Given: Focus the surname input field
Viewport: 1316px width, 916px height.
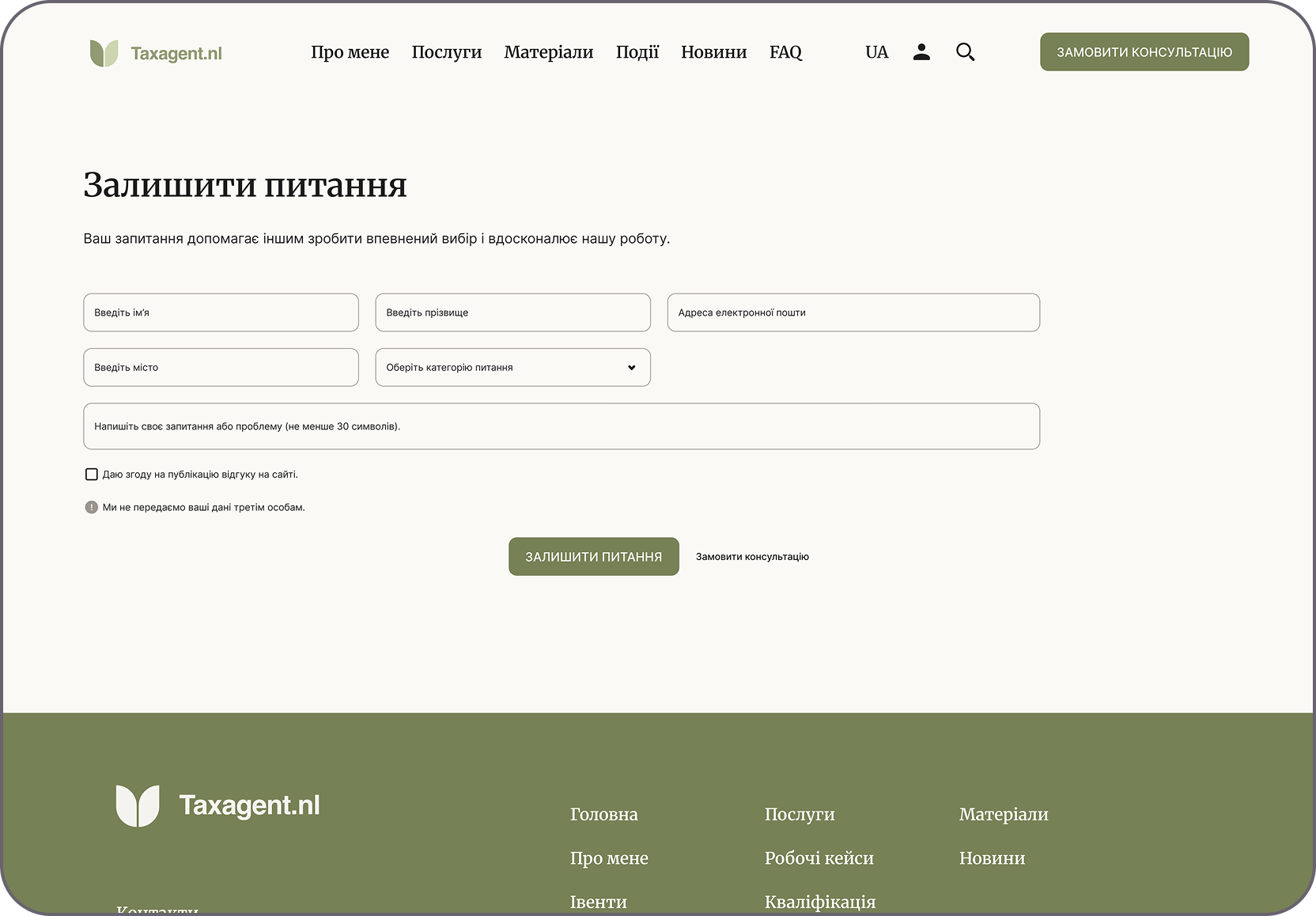Looking at the screenshot, I should (x=512, y=312).
